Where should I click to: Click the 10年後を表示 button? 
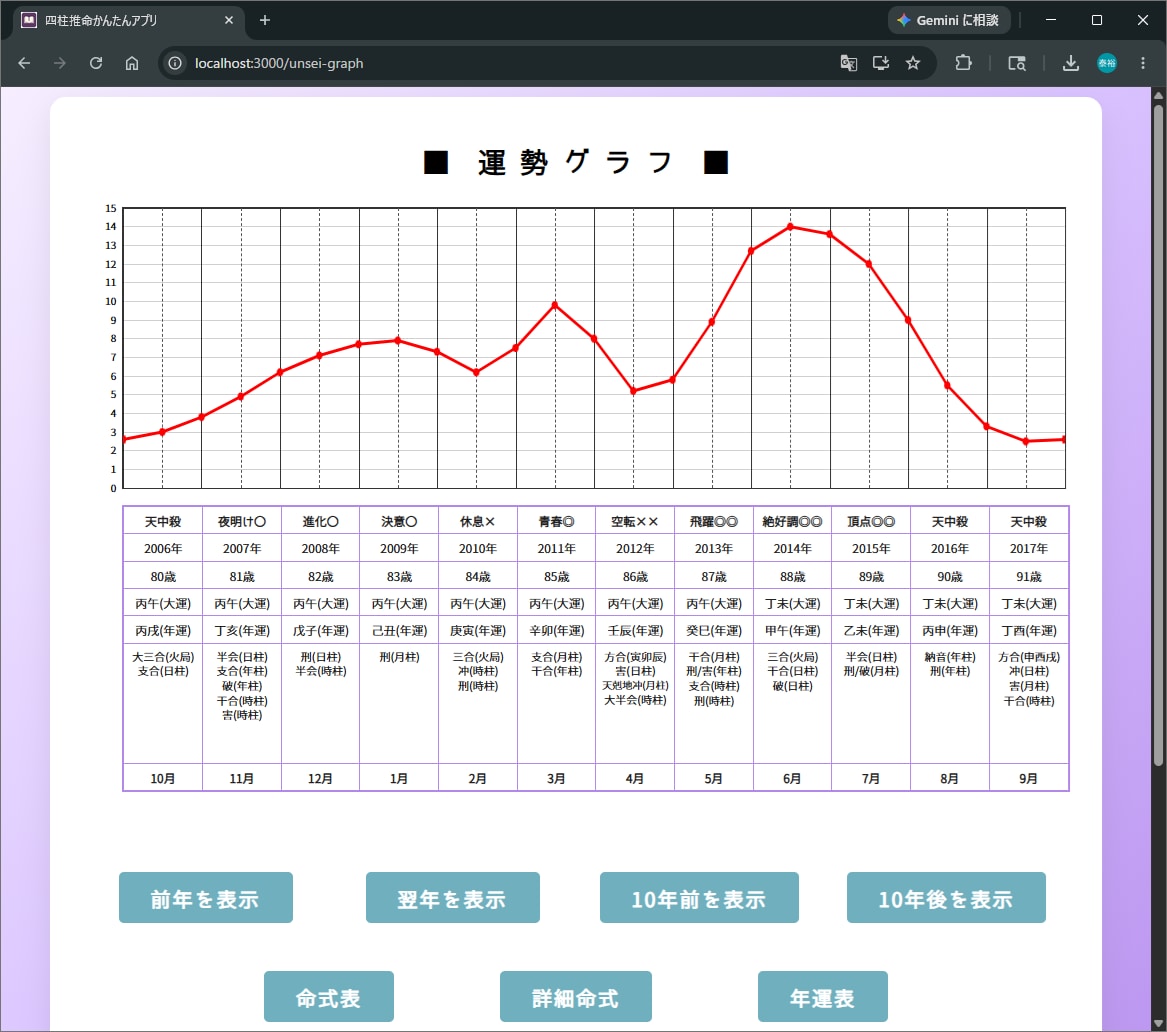point(946,898)
